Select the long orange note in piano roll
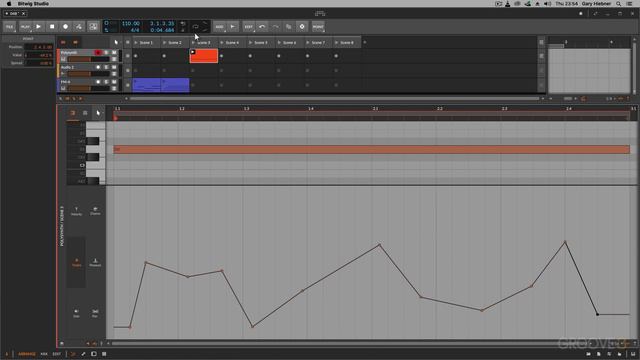Viewport: 640px width, 360px height. point(371,149)
